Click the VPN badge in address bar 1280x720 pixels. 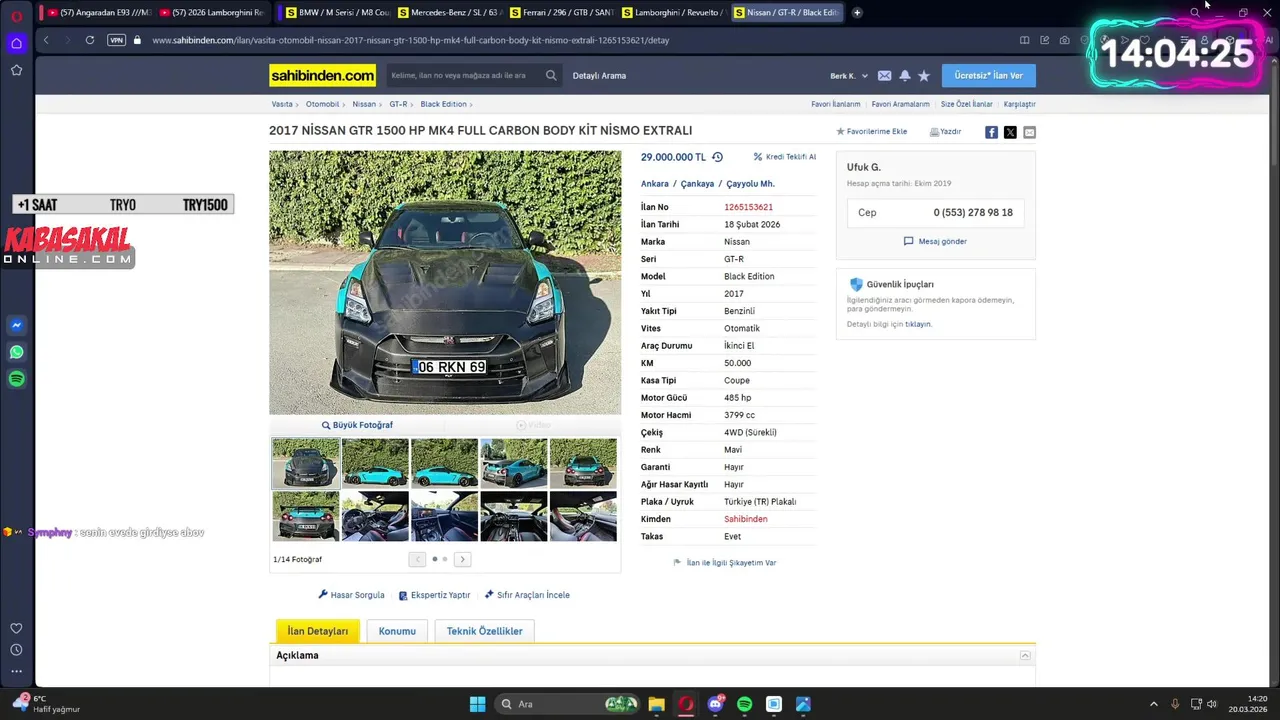(117, 40)
